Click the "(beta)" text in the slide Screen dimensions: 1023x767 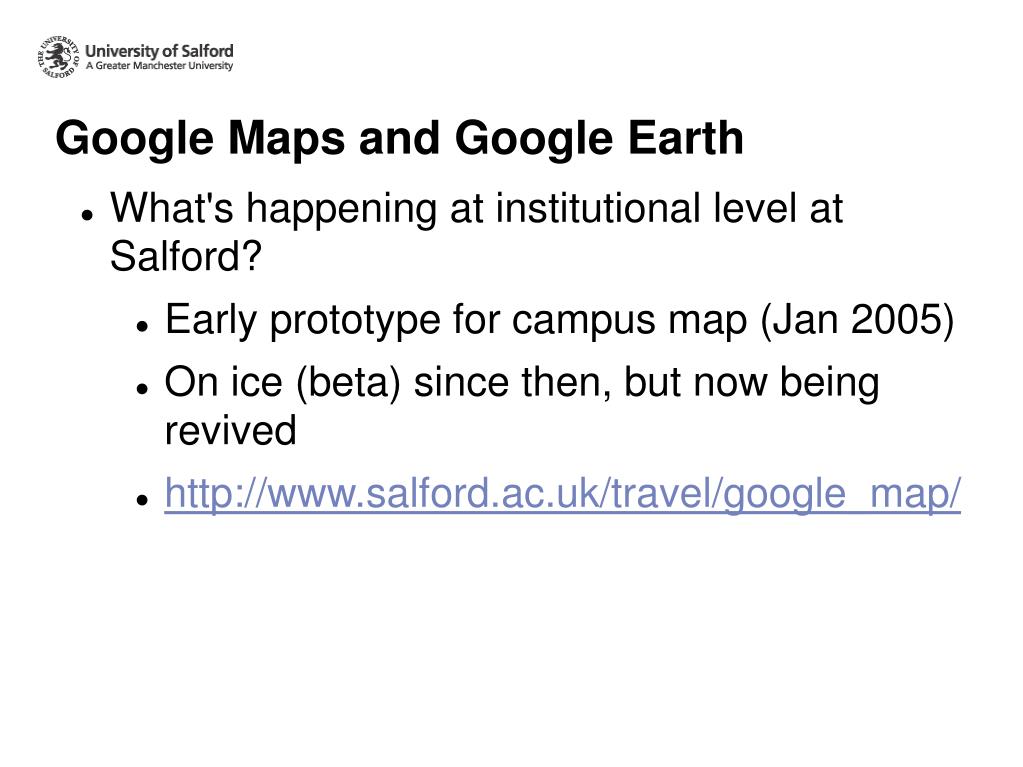[x=348, y=383]
